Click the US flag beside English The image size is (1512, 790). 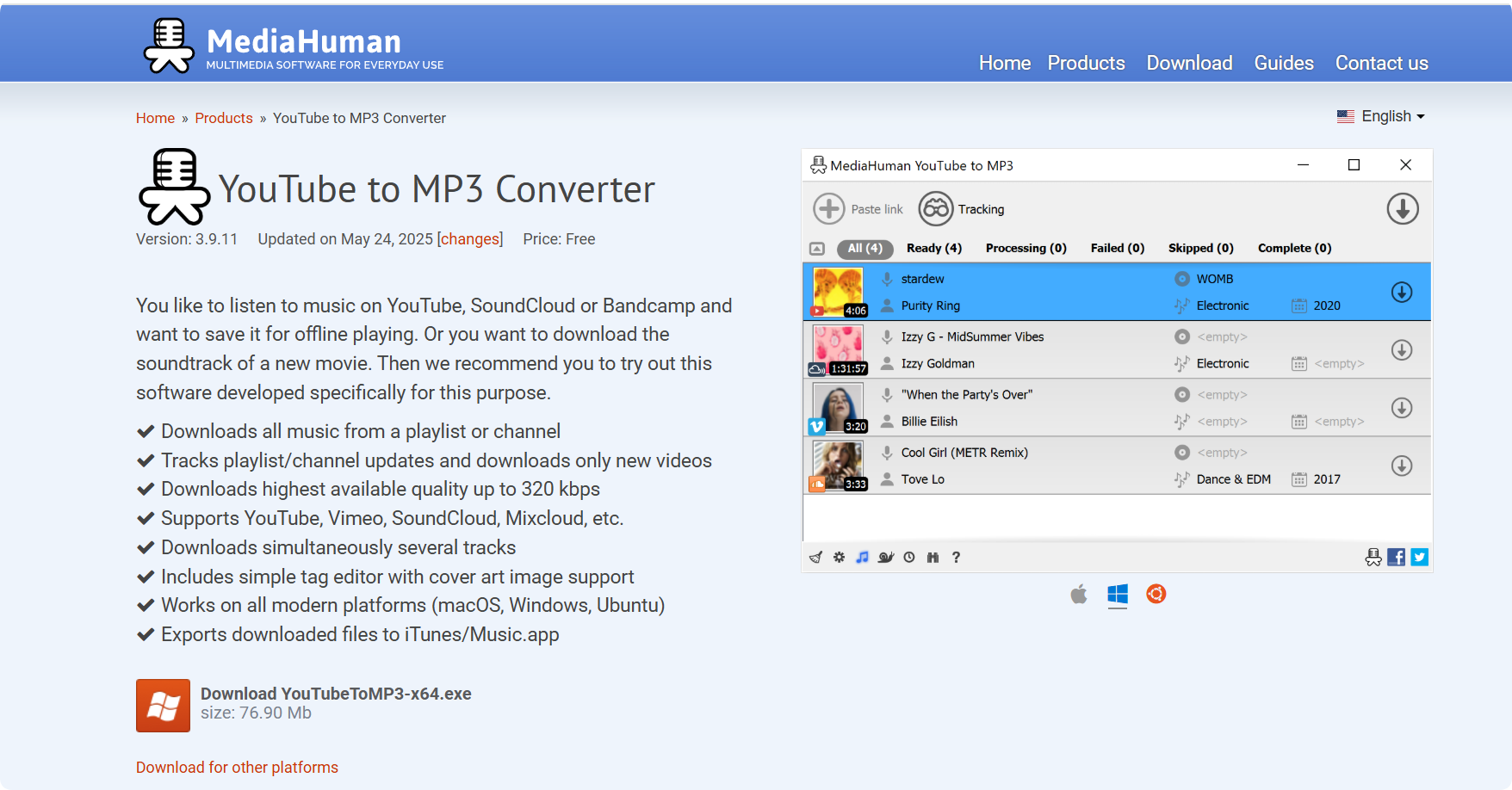(x=1345, y=116)
